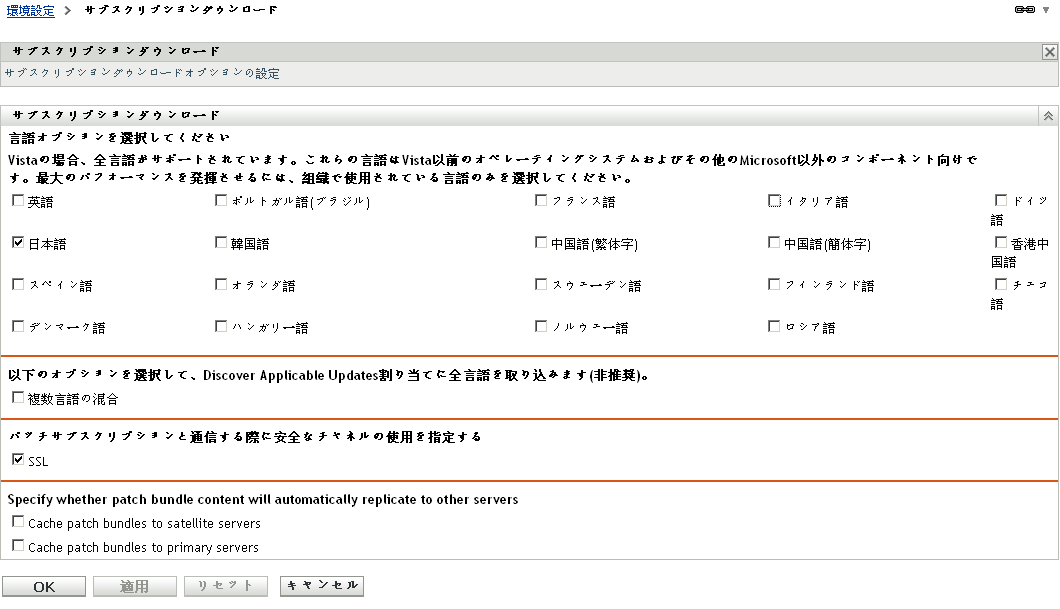This screenshot has height=609, width=1060.
Task: Enable the スウェーデン語 checkbox
Action: point(540,283)
